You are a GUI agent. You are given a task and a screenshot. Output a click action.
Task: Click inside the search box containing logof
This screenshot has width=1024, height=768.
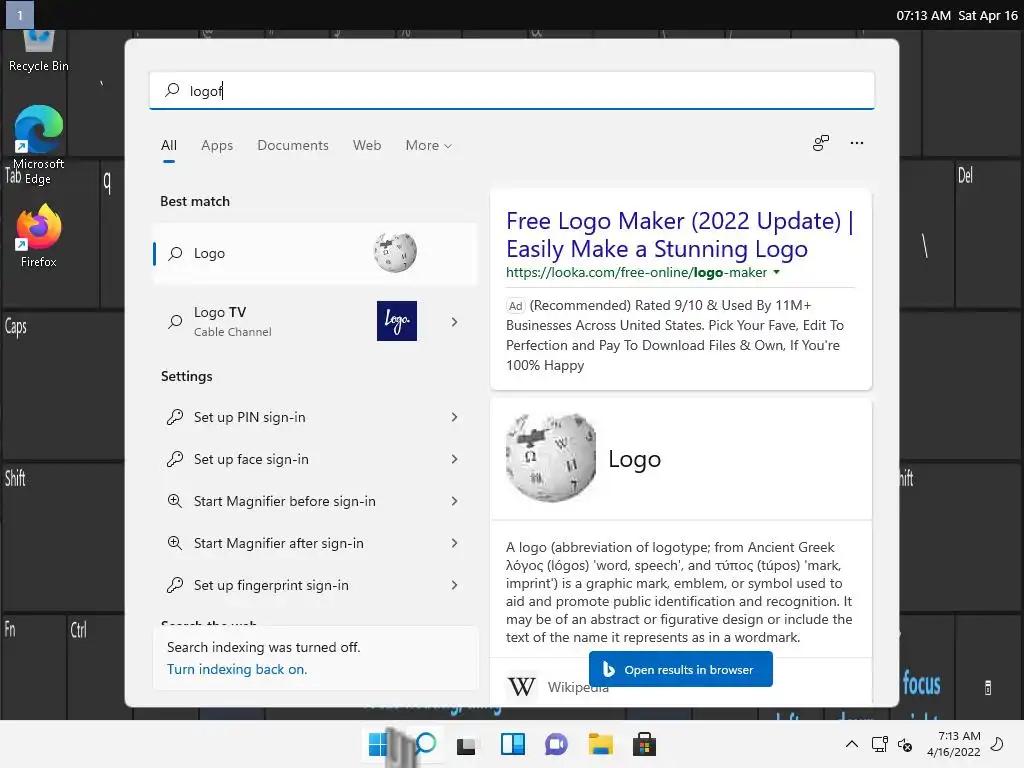click(x=512, y=91)
